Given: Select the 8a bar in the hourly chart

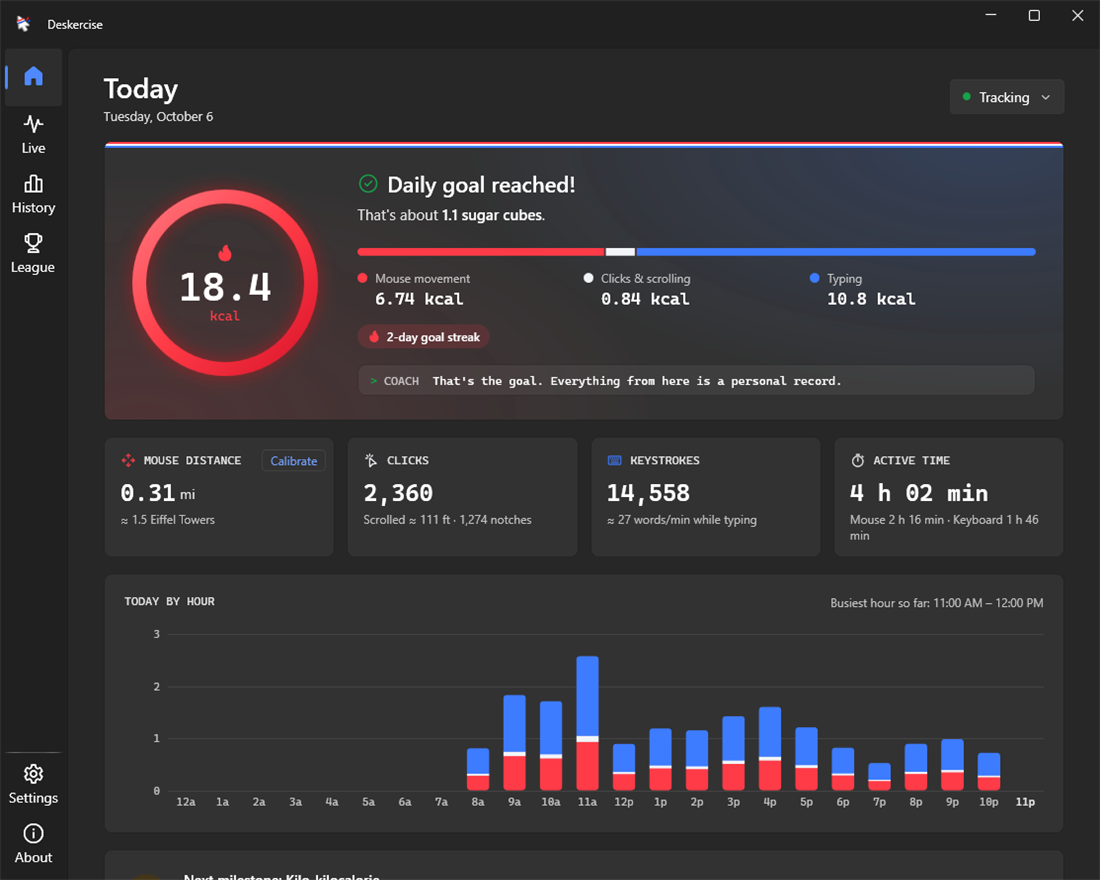Looking at the screenshot, I should [x=478, y=769].
